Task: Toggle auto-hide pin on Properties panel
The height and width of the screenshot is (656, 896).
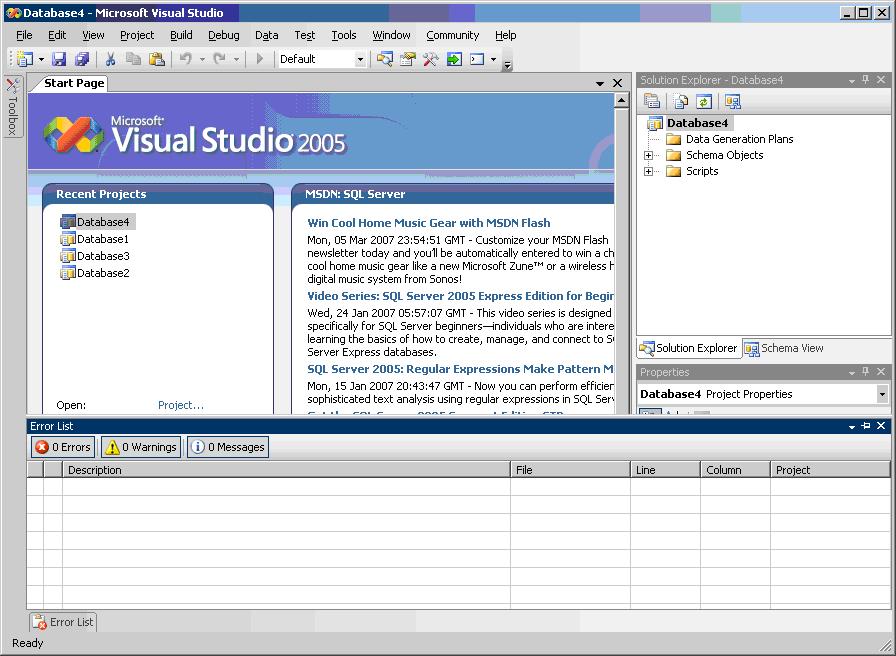Action: [x=866, y=371]
